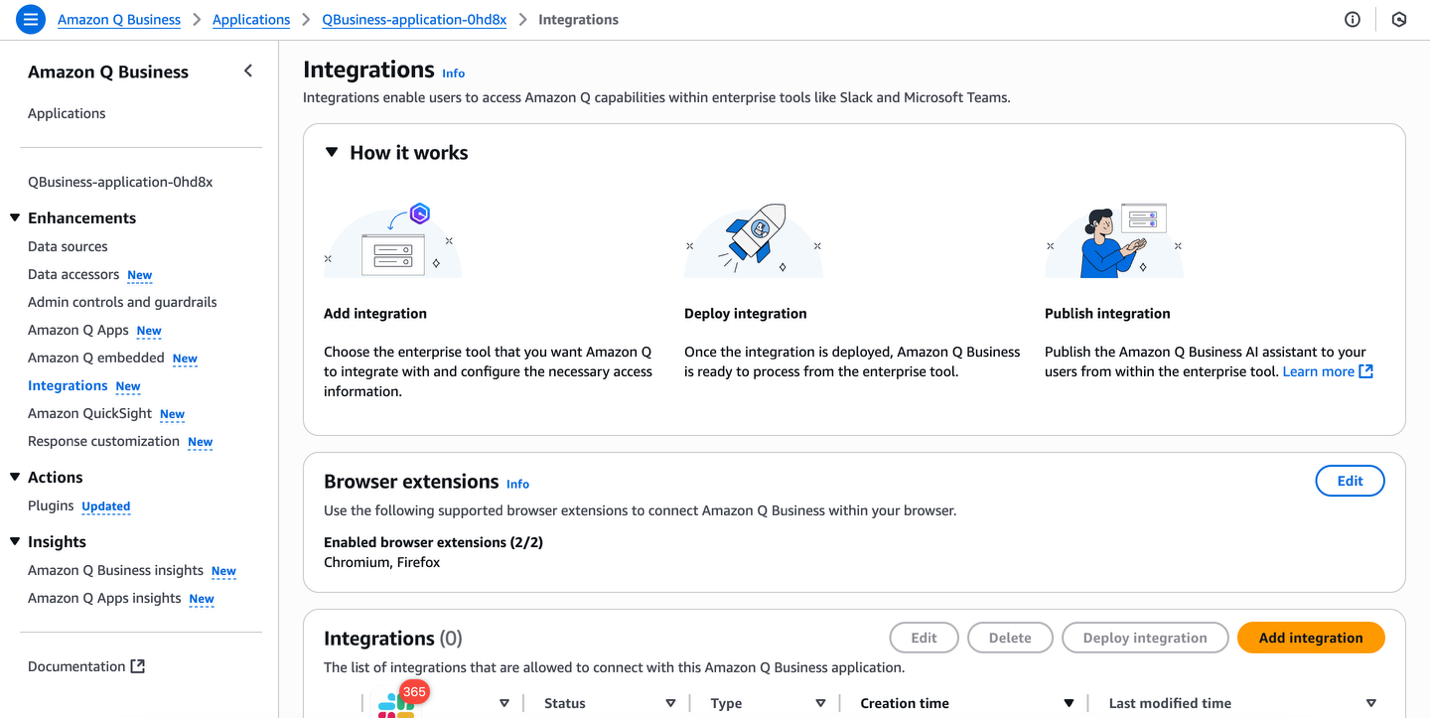Viewport: 1430px width, 718px height.
Task: Click the Slack icon with 365 badge
Action: tap(397, 703)
